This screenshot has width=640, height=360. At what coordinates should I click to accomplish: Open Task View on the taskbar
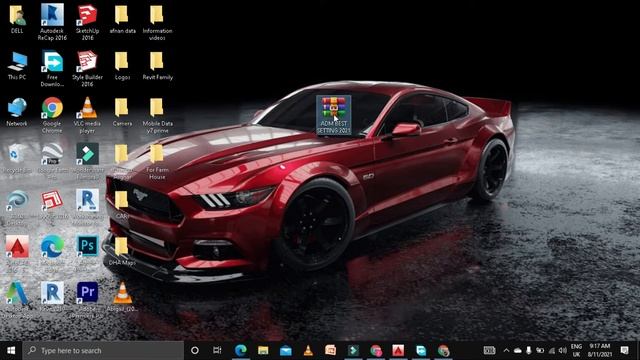point(217,350)
